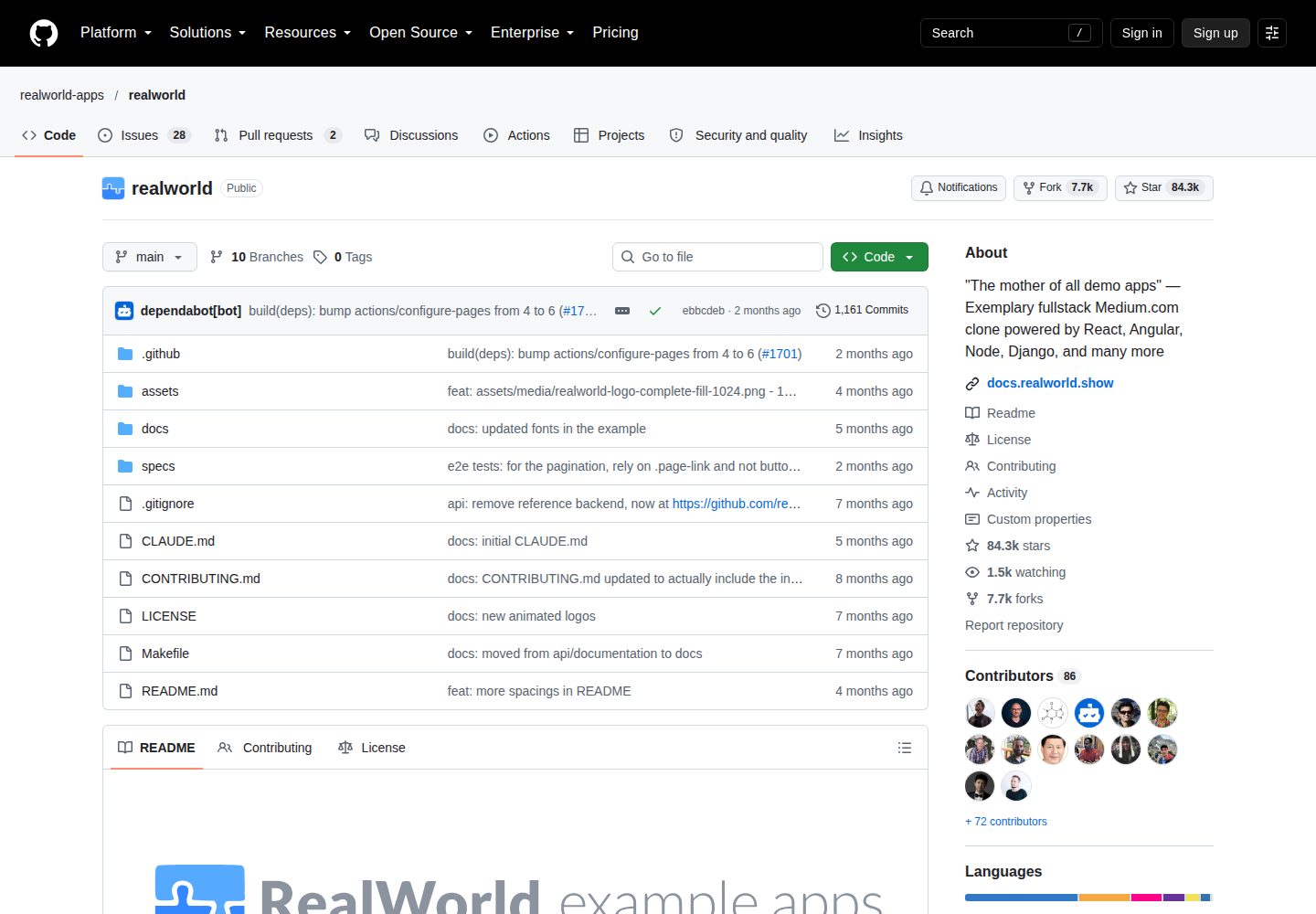The width and height of the screenshot is (1316, 914).
Task: Open the docs.realworld.show link
Action: [x=1050, y=383]
